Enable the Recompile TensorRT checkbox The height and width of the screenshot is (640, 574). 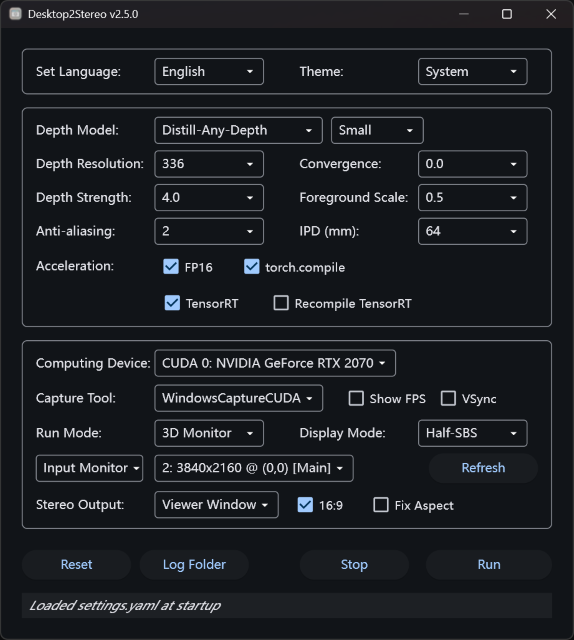pyautogui.click(x=281, y=303)
